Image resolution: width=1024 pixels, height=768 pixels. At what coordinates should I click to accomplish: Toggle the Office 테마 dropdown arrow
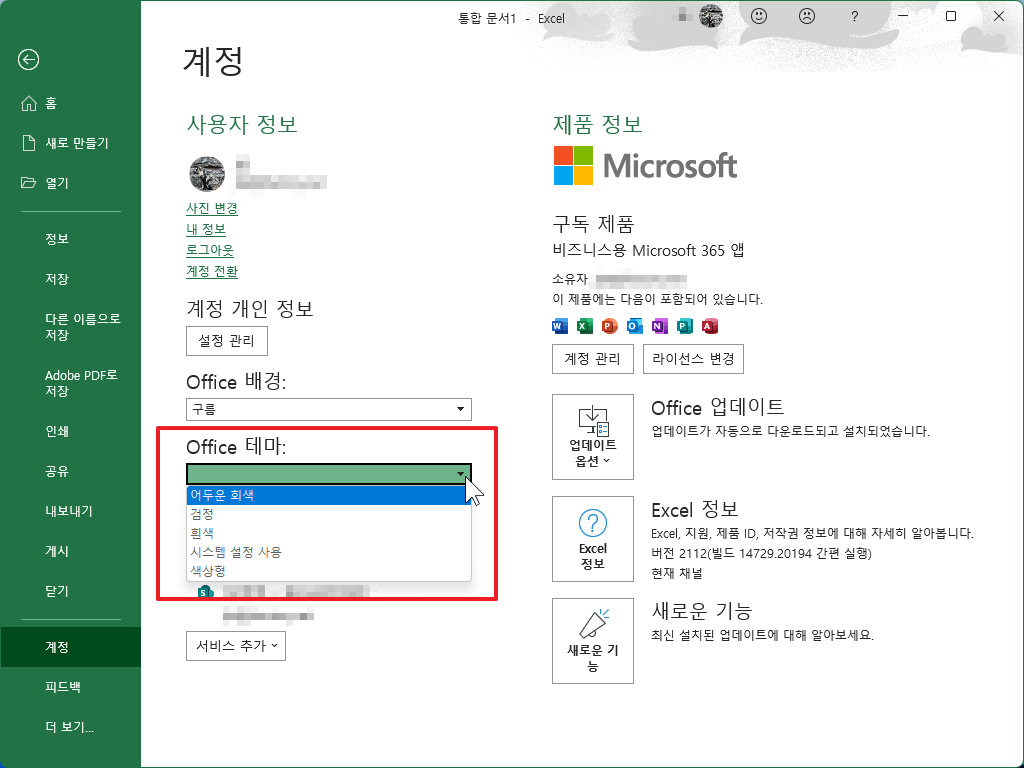pos(460,473)
